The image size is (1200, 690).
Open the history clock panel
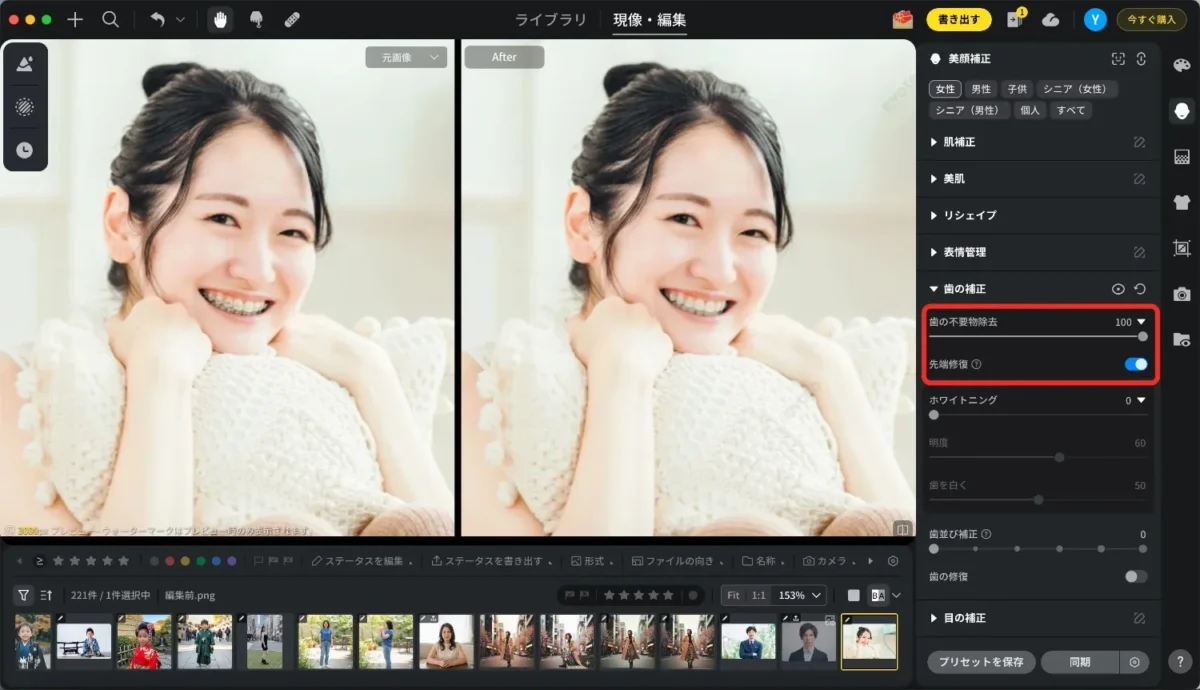tap(25, 150)
